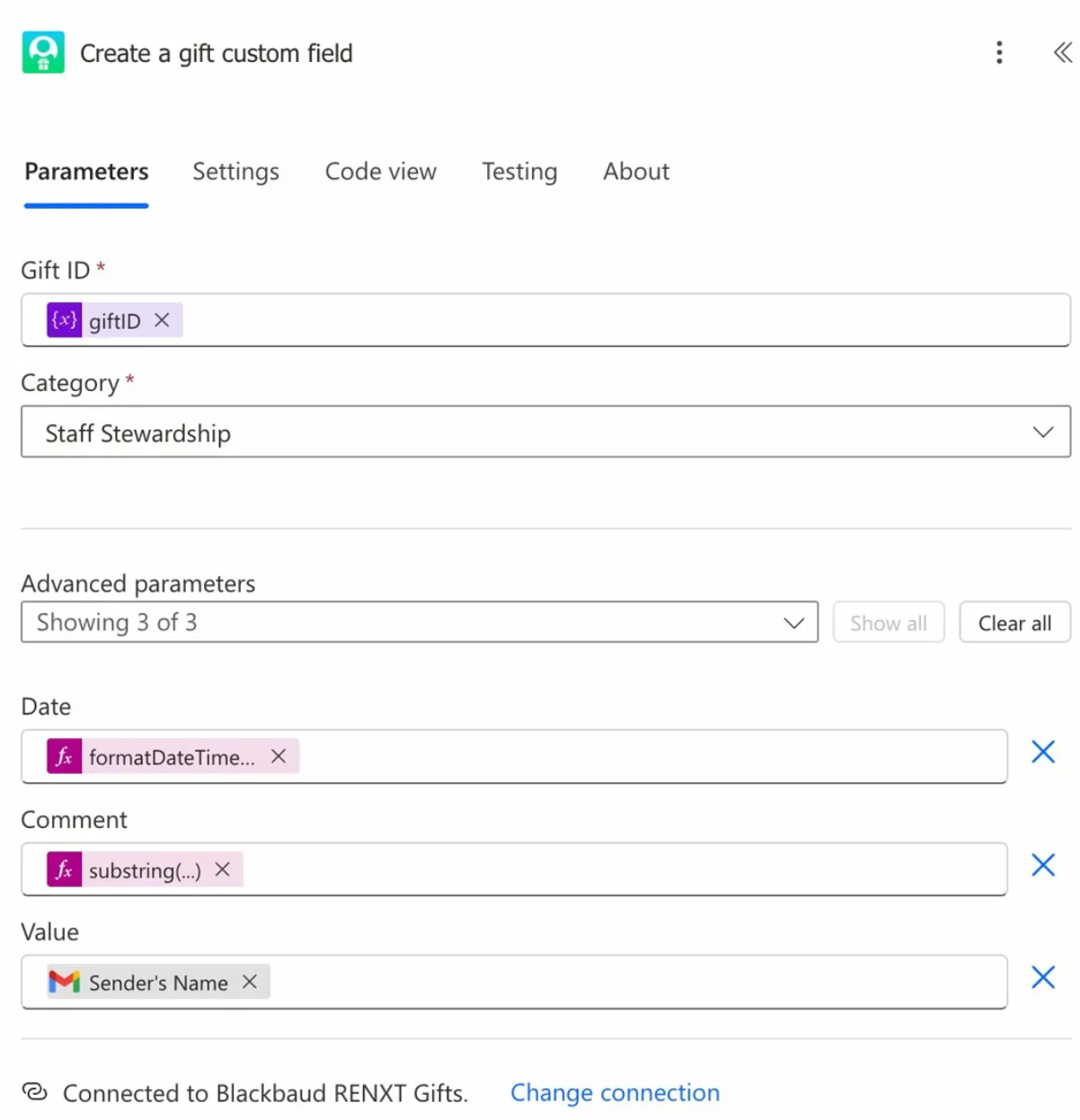
Task: Switch to the Code view tab
Action: tap(380, 172)
